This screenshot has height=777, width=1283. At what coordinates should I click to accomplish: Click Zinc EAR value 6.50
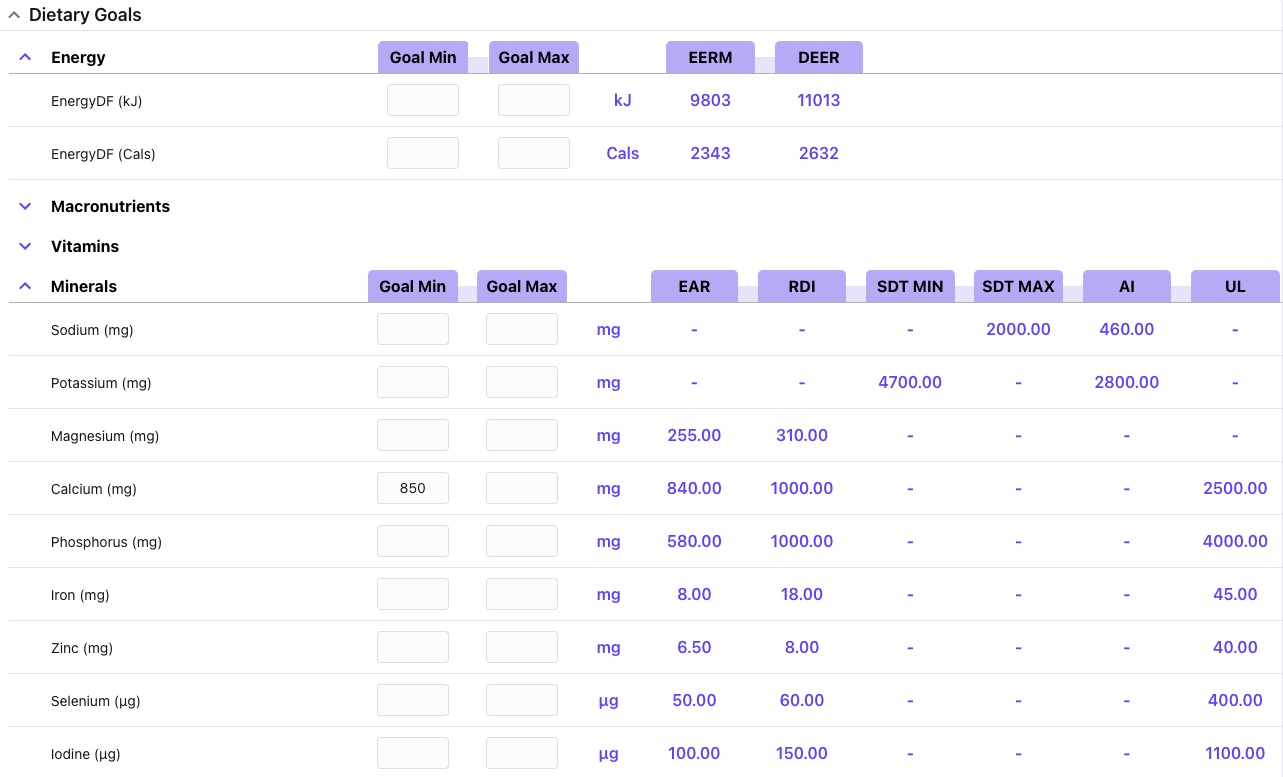pyautogui.click(x=694, y=647)
